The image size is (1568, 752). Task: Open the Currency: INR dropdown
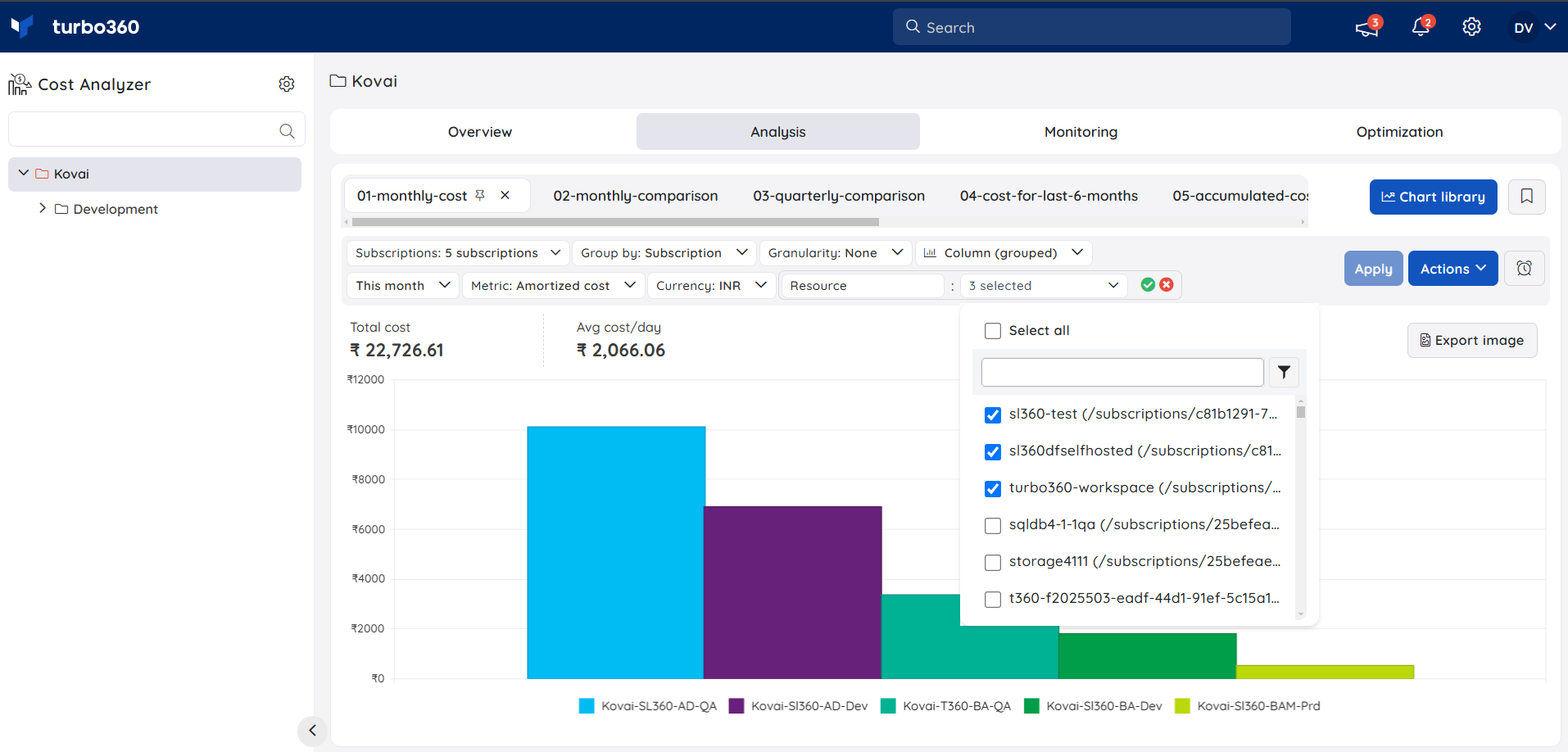711,285
